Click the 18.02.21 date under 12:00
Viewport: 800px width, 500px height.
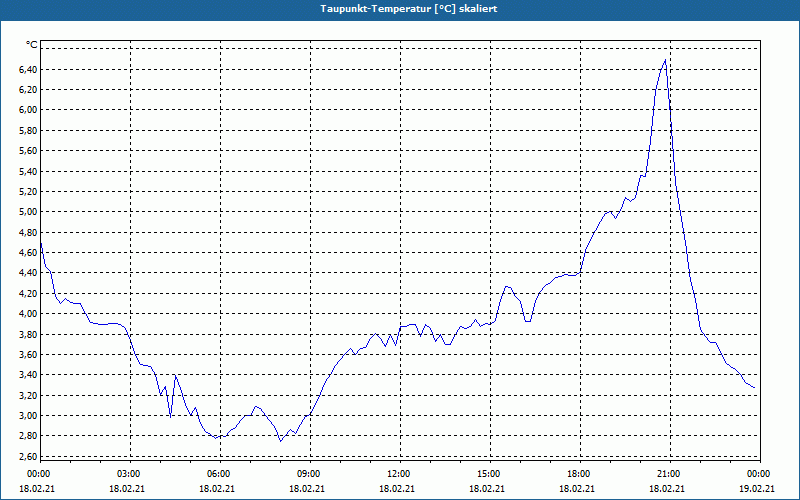[x=397, y=489]
